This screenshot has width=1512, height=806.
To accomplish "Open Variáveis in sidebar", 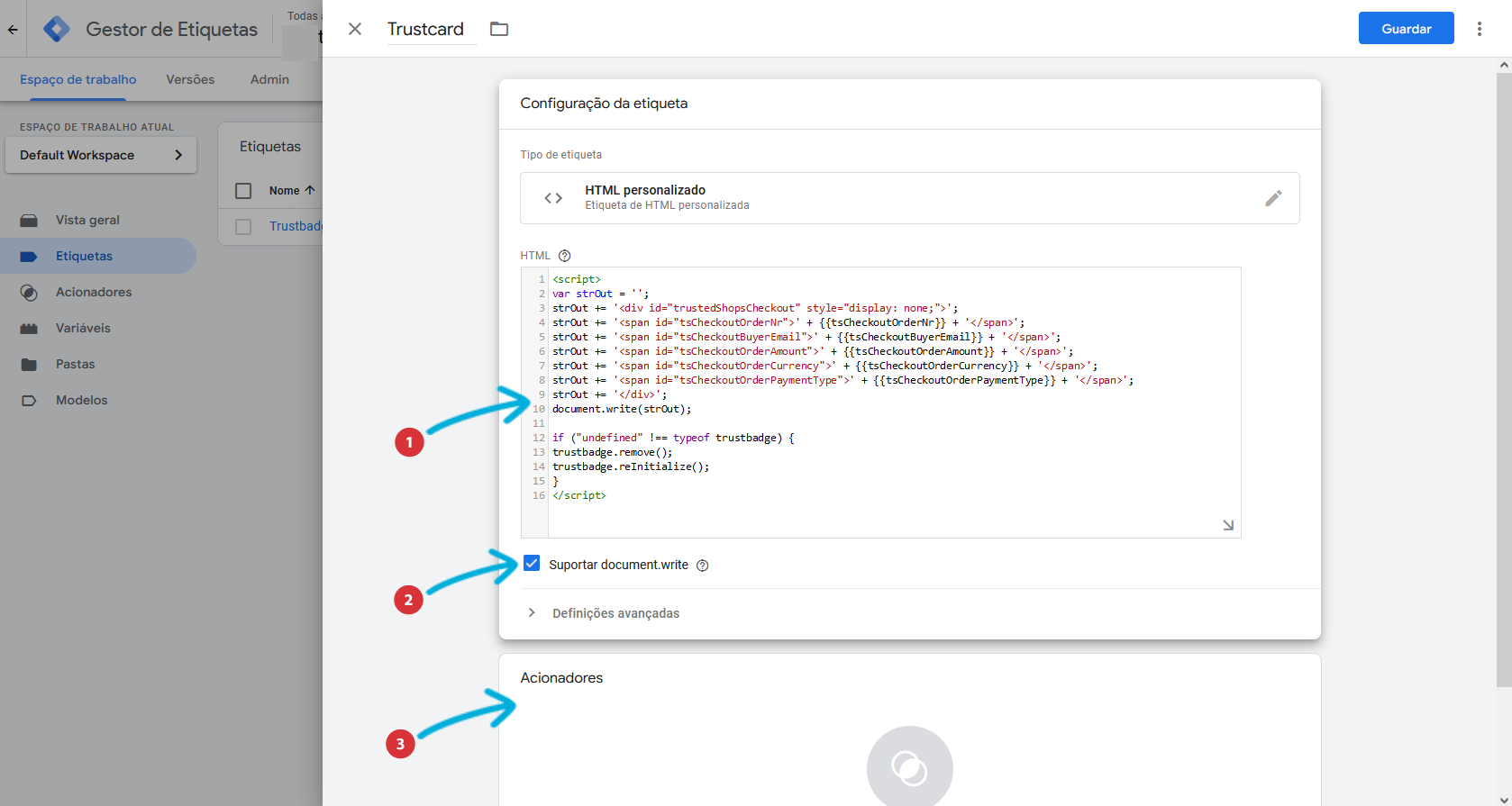I will [98, 328].
